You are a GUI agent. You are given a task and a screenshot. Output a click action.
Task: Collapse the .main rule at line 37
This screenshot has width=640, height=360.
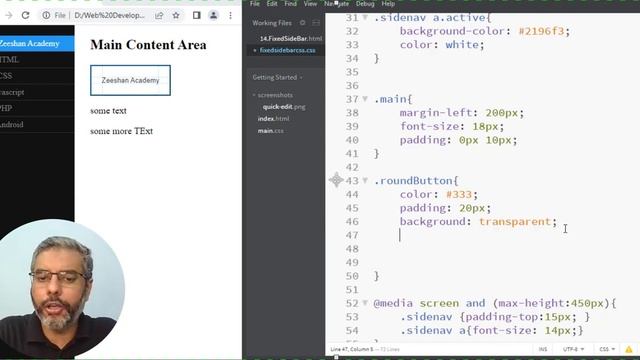(x=365, y=99)
